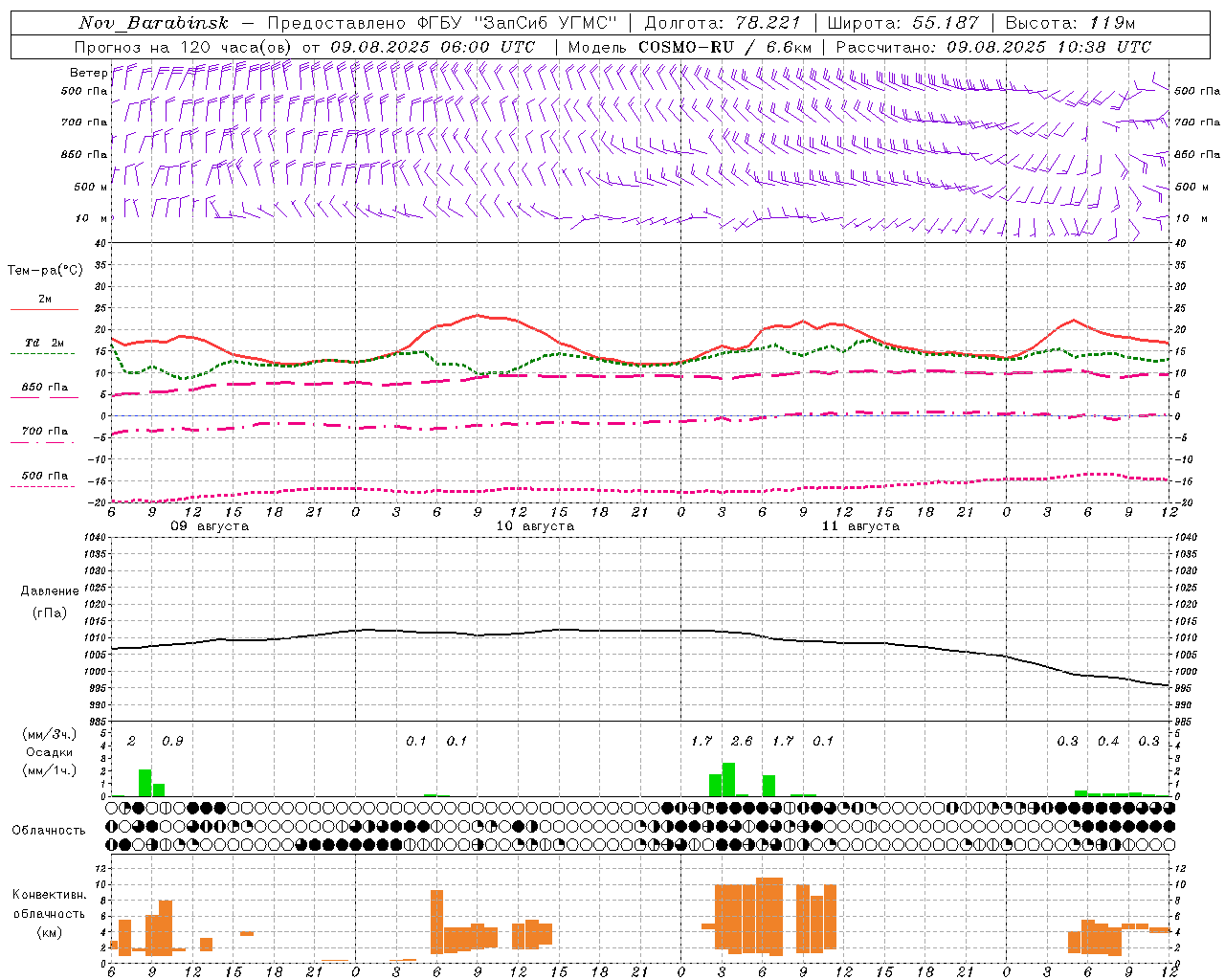Click the (мм/3ч.) precipitation units label
The image size is (1225, 980).
pos(49,734)
